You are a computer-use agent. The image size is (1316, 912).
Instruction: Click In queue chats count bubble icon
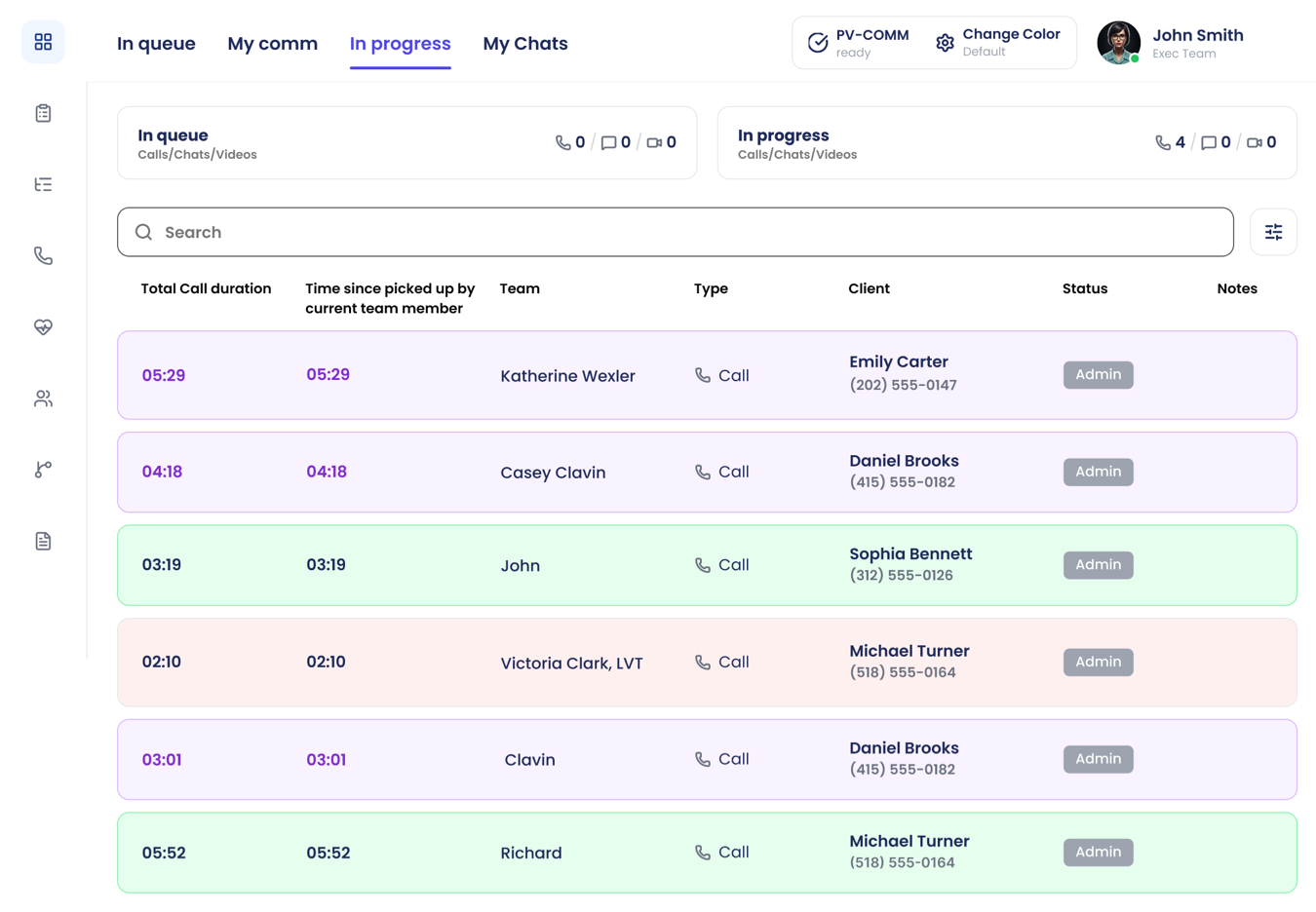tap(608, 142)
